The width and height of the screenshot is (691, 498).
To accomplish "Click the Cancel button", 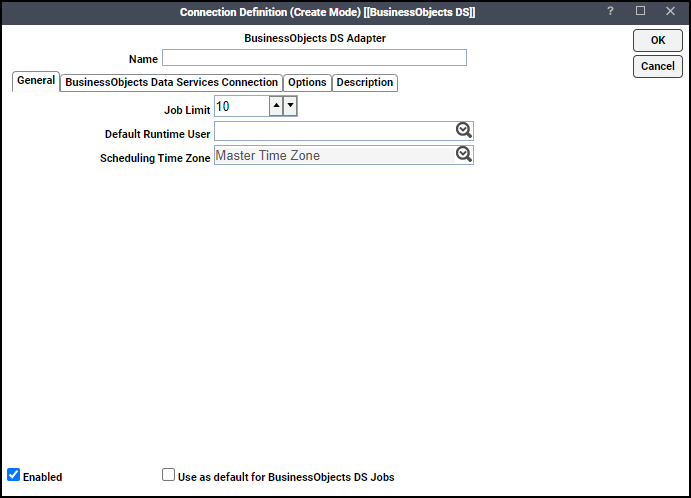I will point(658,66).
